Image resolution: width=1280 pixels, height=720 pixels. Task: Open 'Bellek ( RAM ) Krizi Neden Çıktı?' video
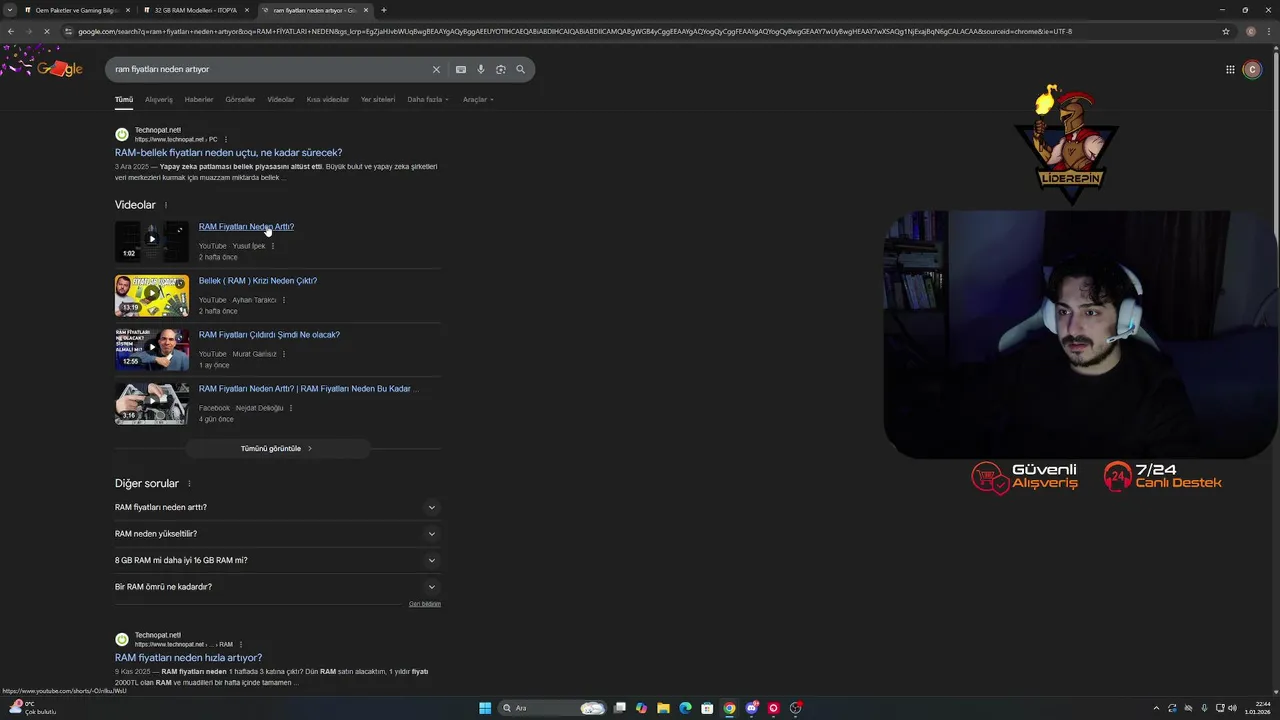click(x=258, y=281)
